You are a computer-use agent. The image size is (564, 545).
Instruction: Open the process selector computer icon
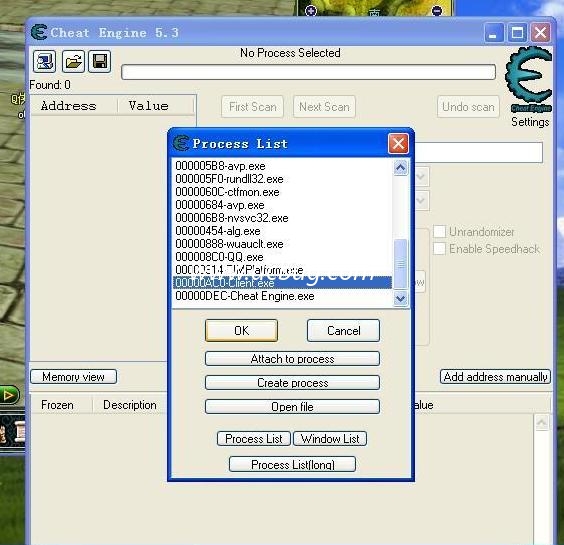click(x=44, y=61)
